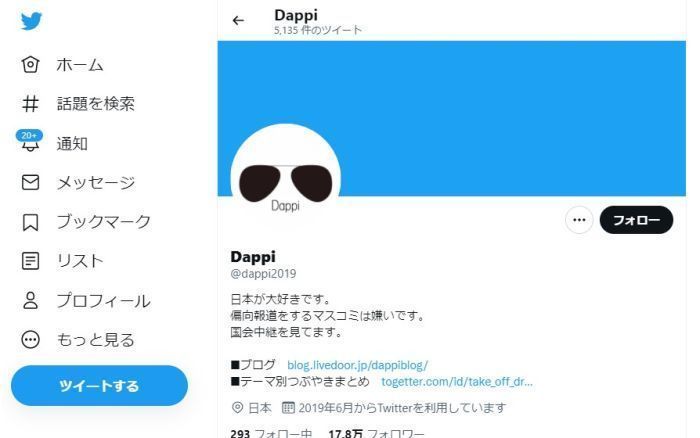Compose with the ツイートする button
This screenshot has width=700, height=438.
pos(99,386)
